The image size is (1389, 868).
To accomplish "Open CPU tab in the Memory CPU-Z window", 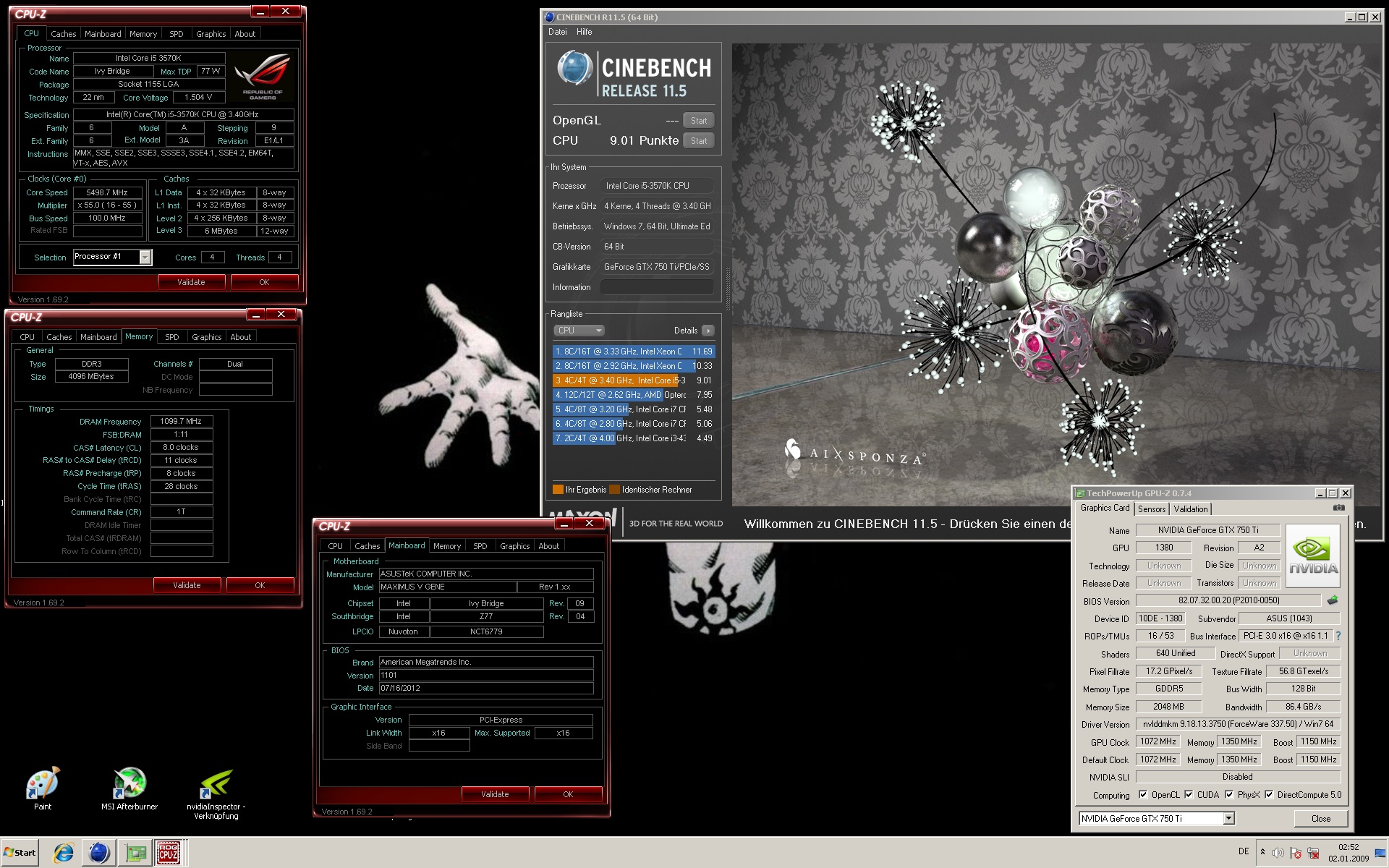I will click(x=27, y=337).
